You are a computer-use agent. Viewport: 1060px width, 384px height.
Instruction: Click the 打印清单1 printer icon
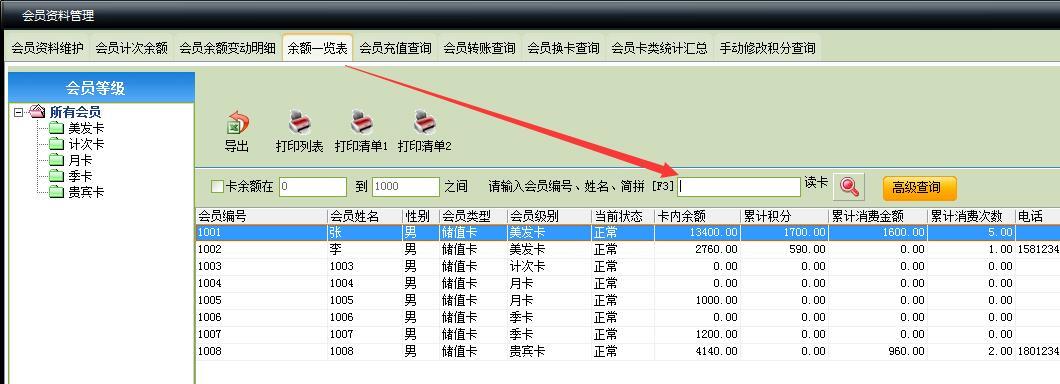coord(362,123)
